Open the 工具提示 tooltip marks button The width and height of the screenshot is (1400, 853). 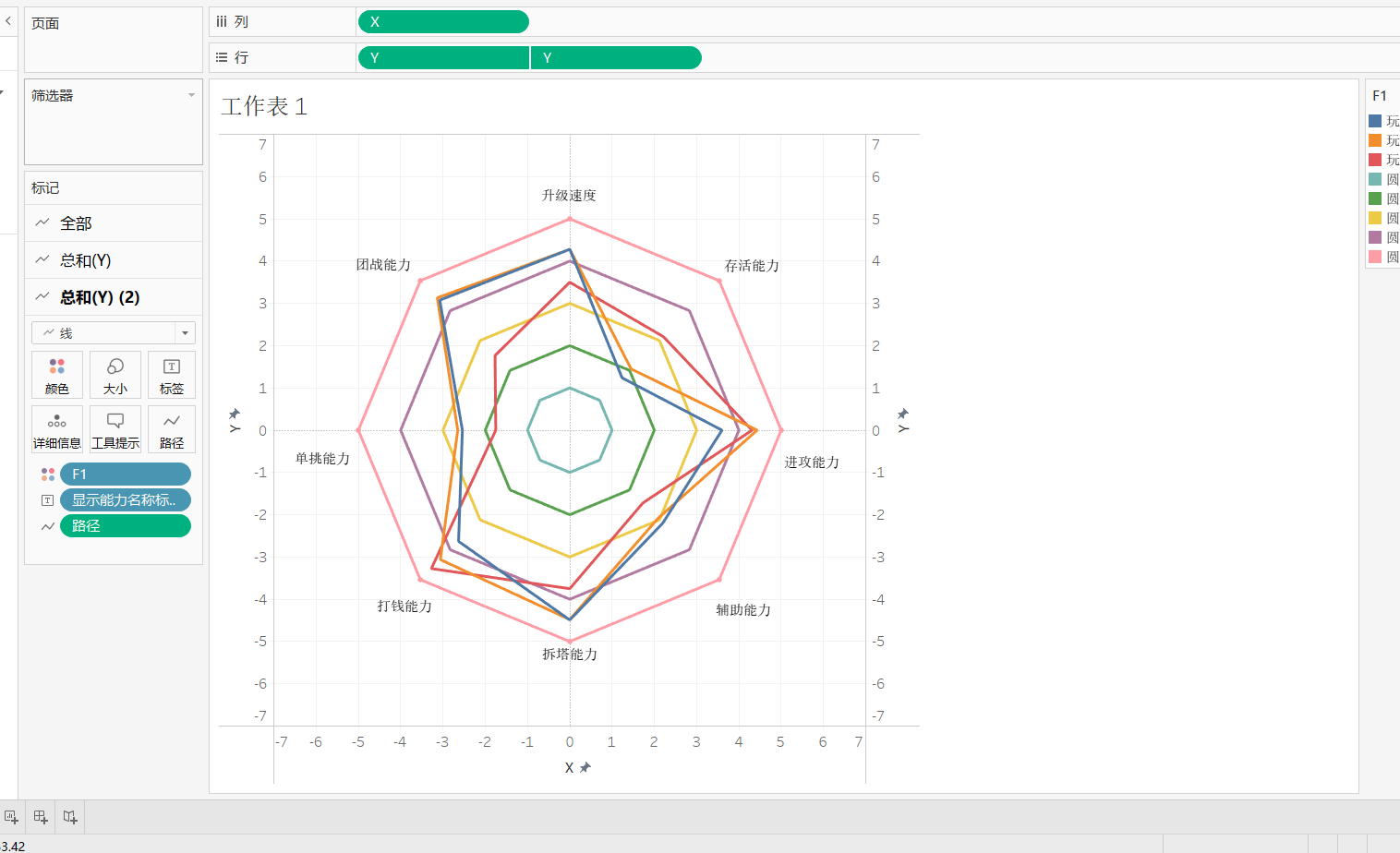click(115, 429)
